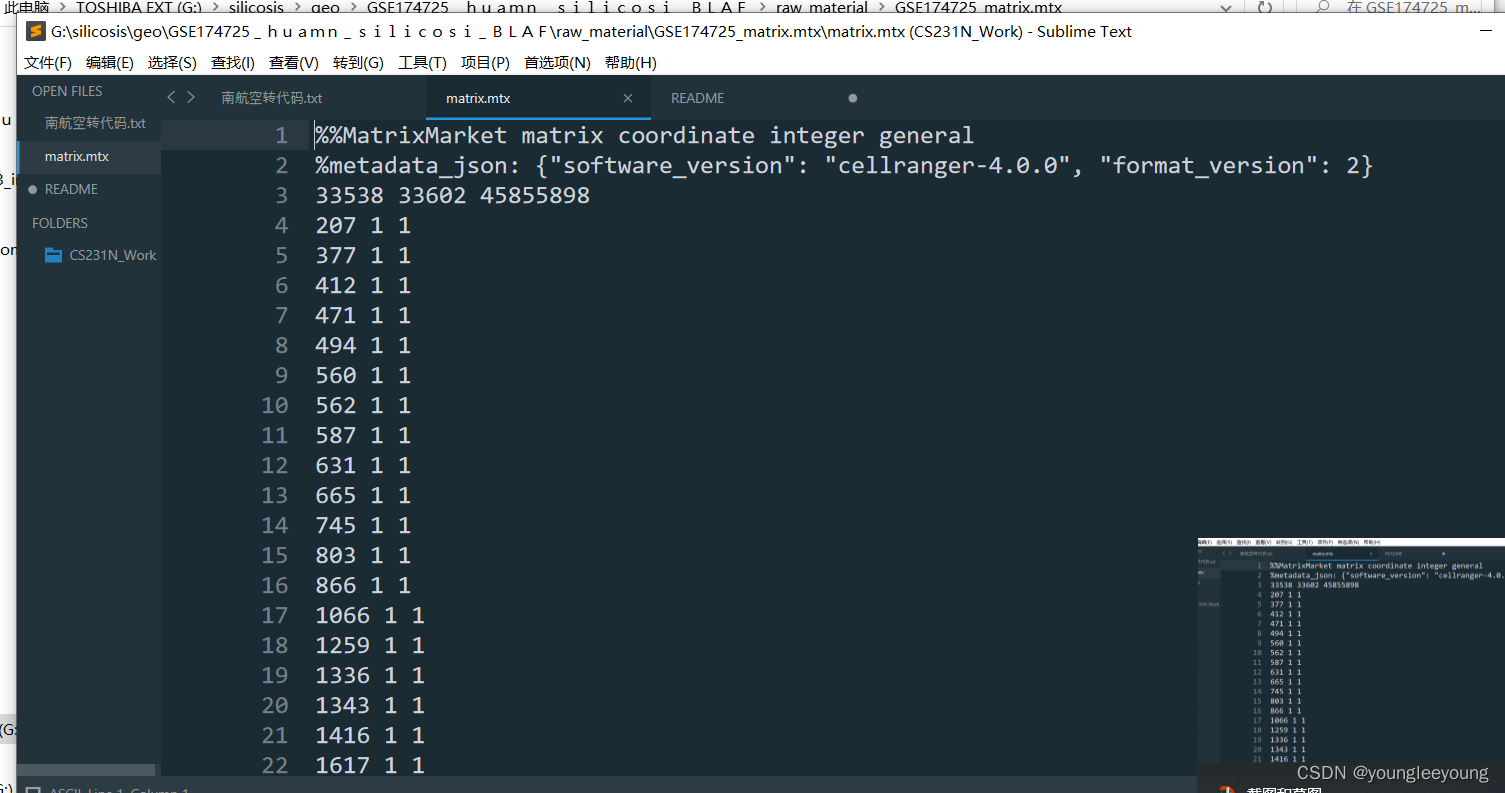1505x793 pixels.
Task: Select README in the open files sidebar
Action: pos(71,189)
